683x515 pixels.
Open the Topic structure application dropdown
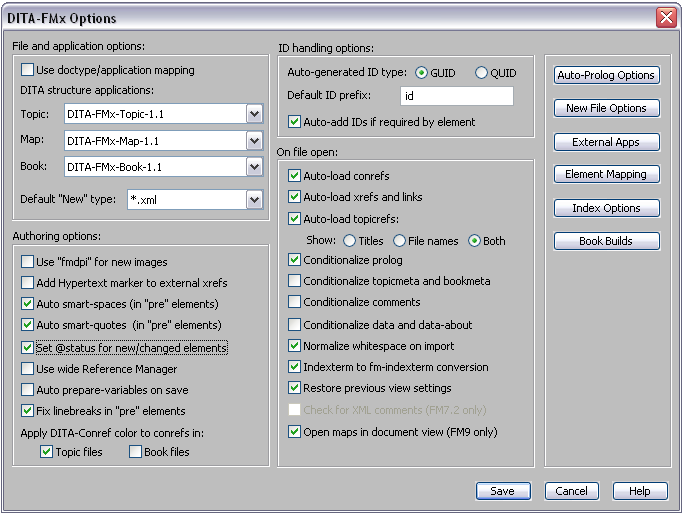[254, 114]
